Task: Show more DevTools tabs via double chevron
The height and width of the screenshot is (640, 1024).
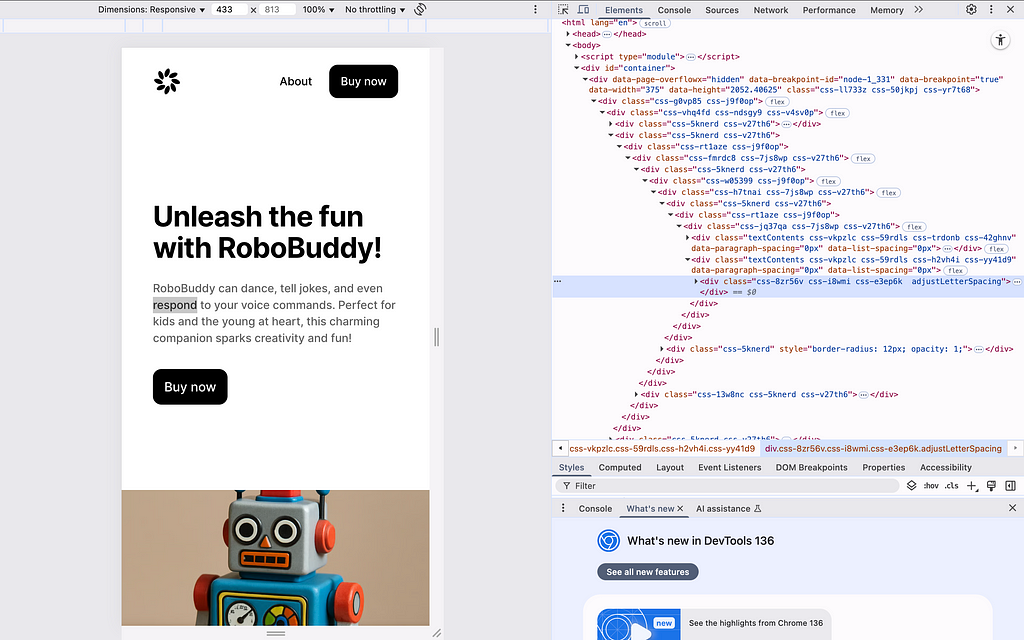Action: pos(918,10)
